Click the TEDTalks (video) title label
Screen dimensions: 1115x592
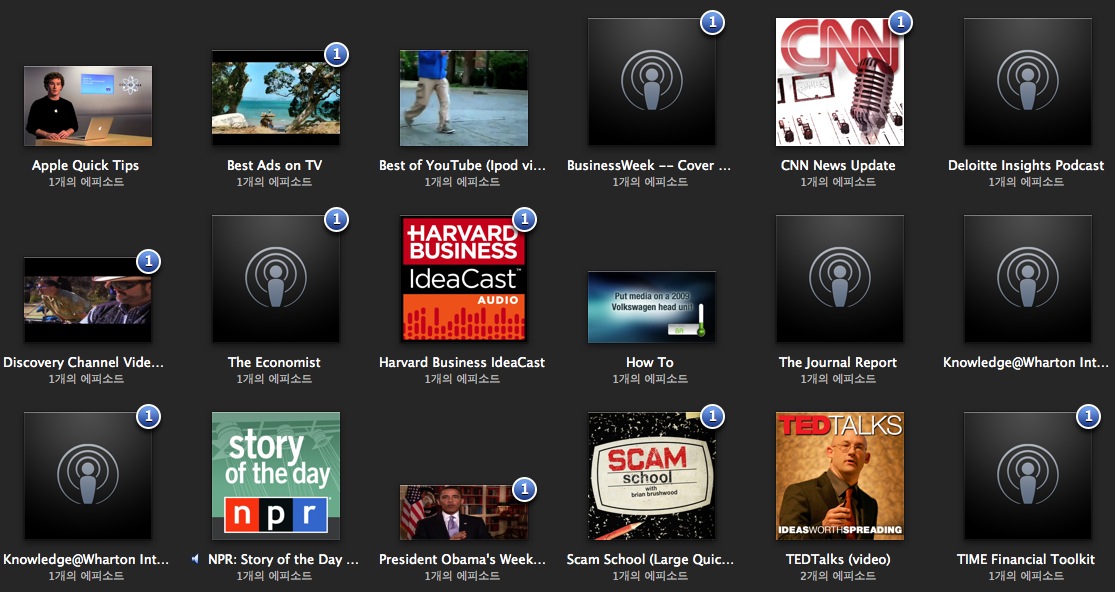coord(839,559)
